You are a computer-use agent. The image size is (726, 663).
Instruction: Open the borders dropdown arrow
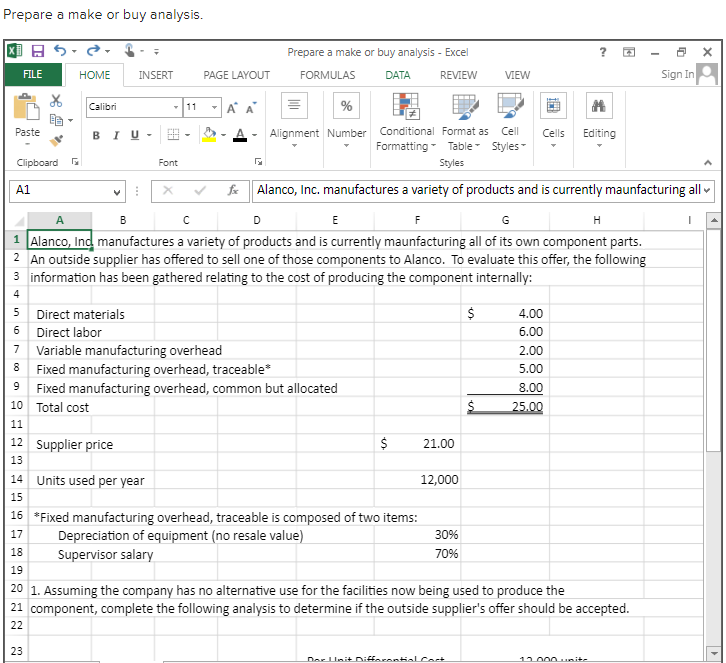[x=188, y=135]
